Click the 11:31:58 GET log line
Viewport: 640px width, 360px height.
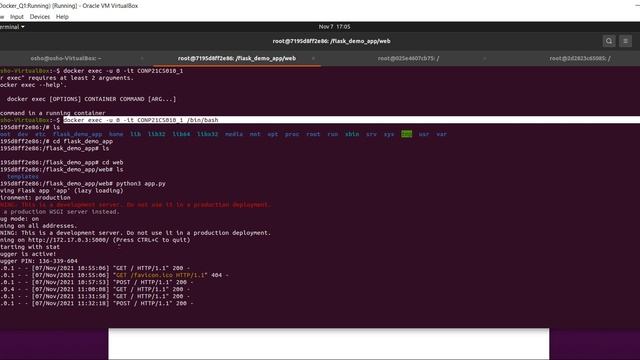tap(95, 296)
